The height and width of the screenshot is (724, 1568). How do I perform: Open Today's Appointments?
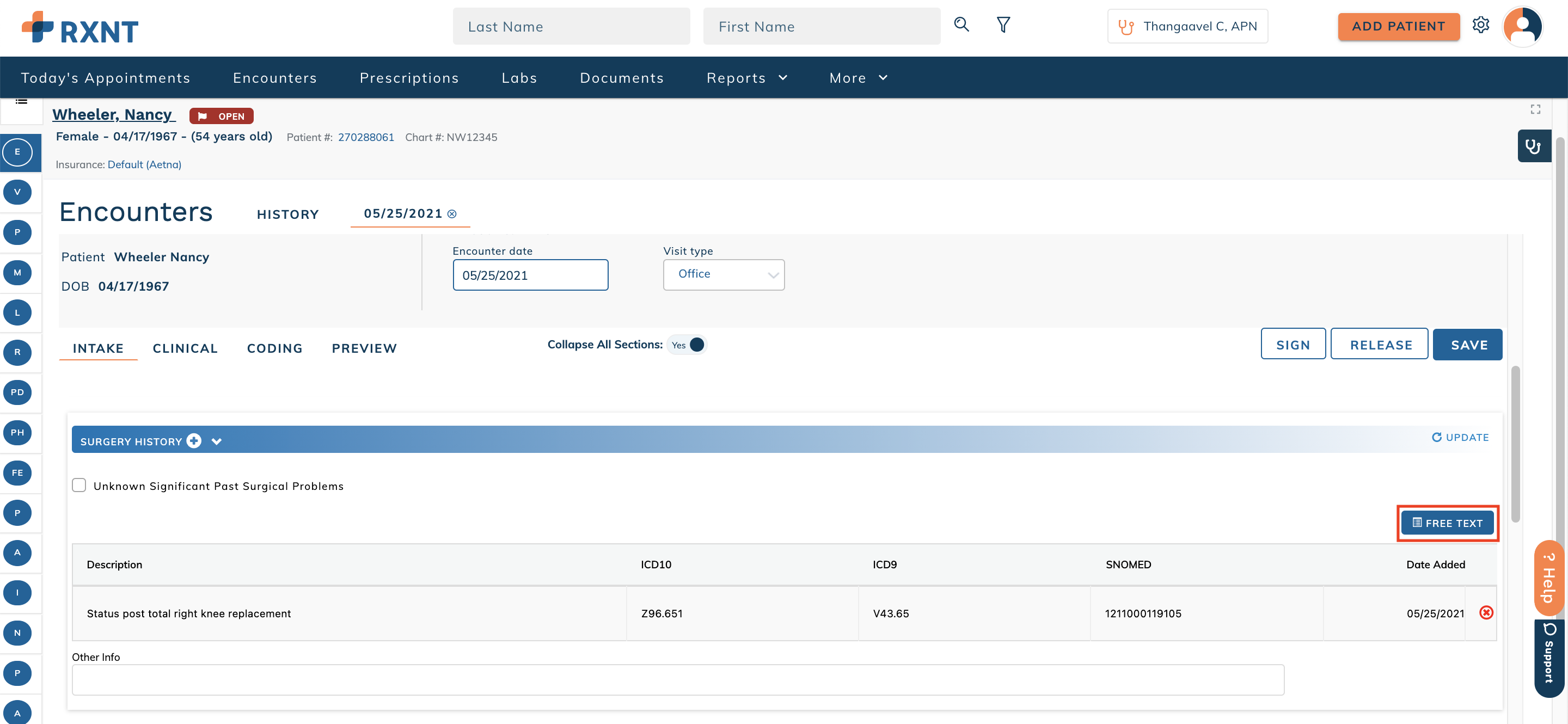point(105,78)
